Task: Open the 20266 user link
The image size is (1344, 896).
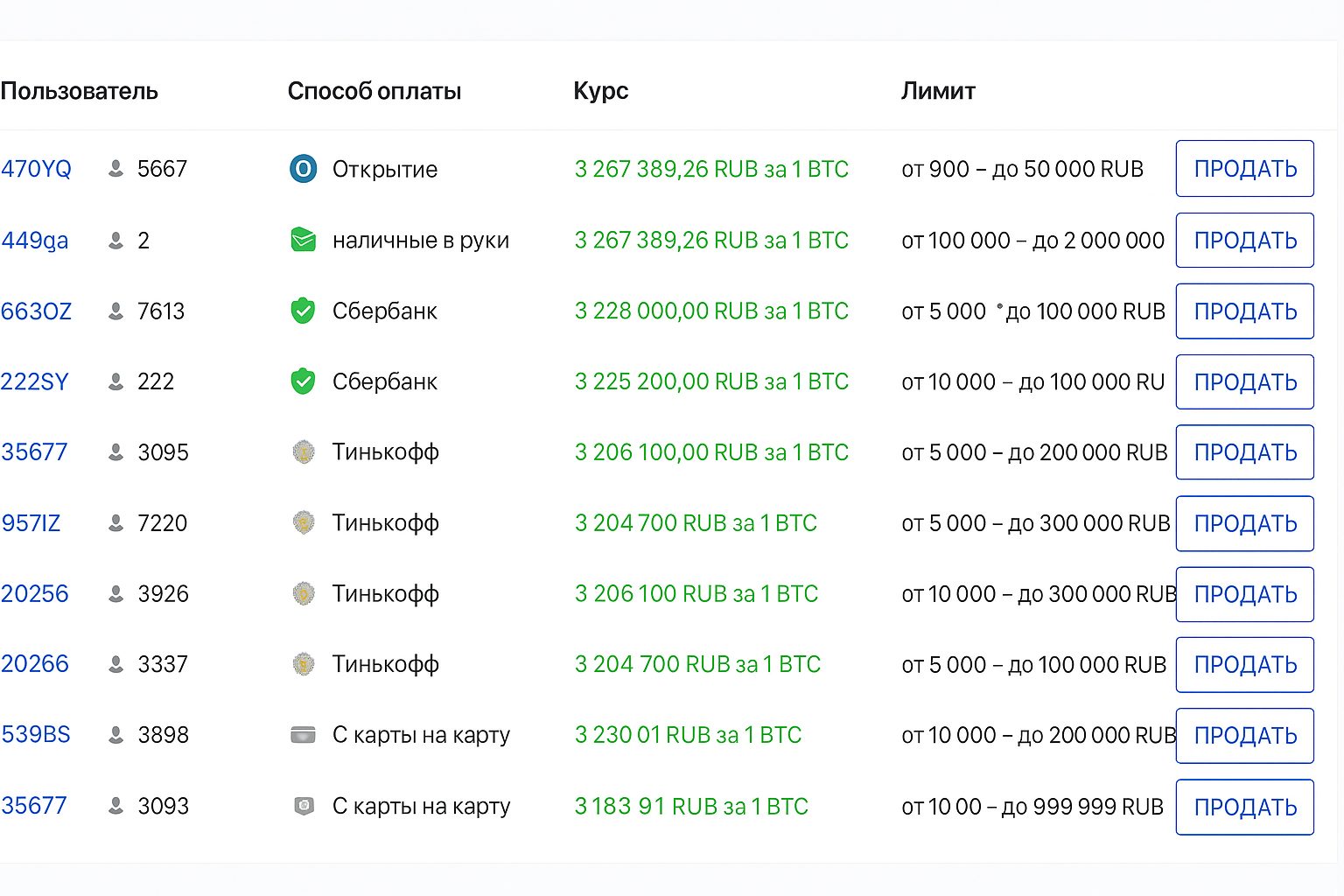Action: click(34, 664)
